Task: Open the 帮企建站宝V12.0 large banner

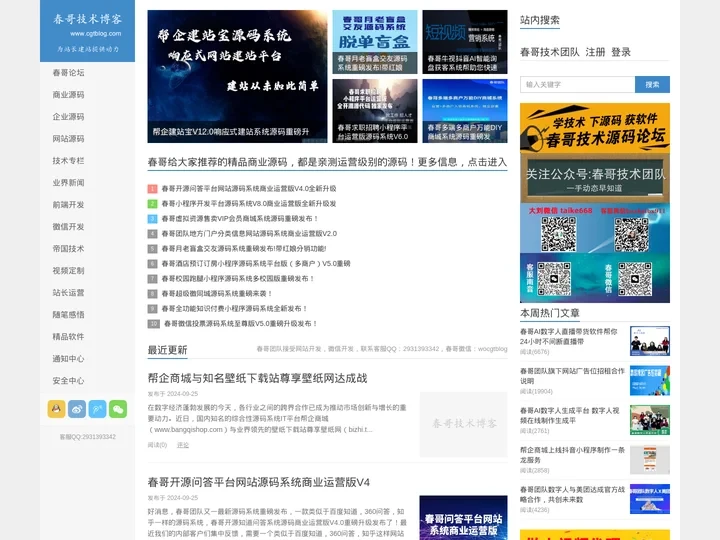Action: coord(237,76)
